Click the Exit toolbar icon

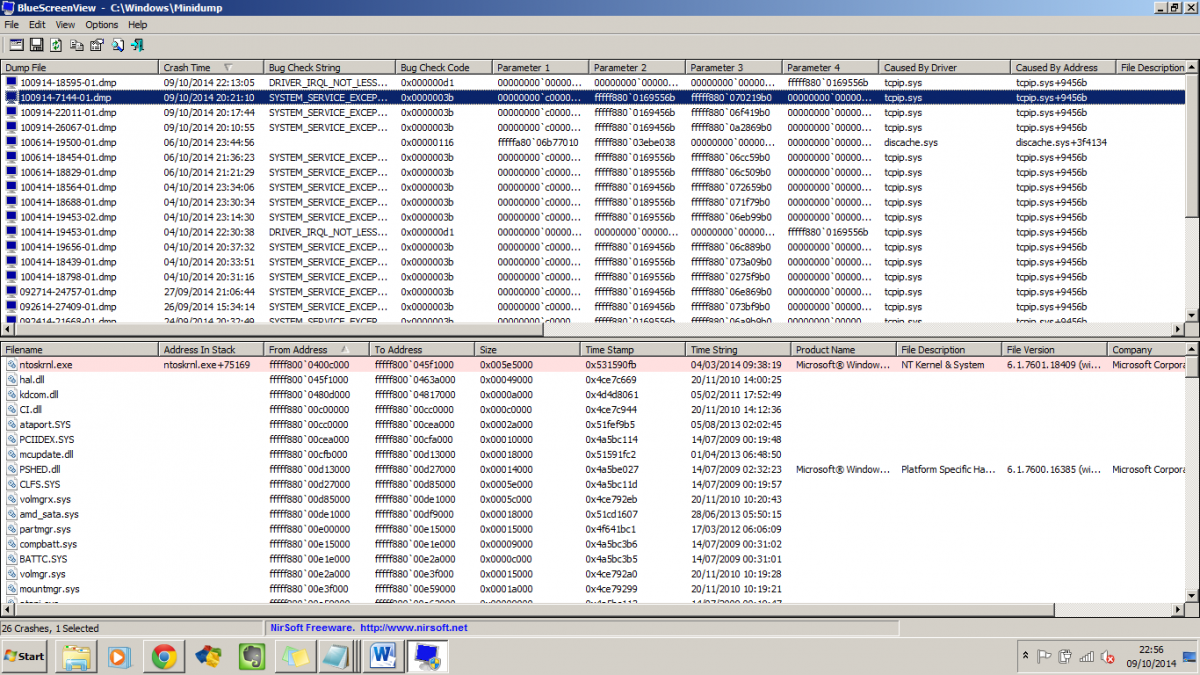[x=137, y=45]
